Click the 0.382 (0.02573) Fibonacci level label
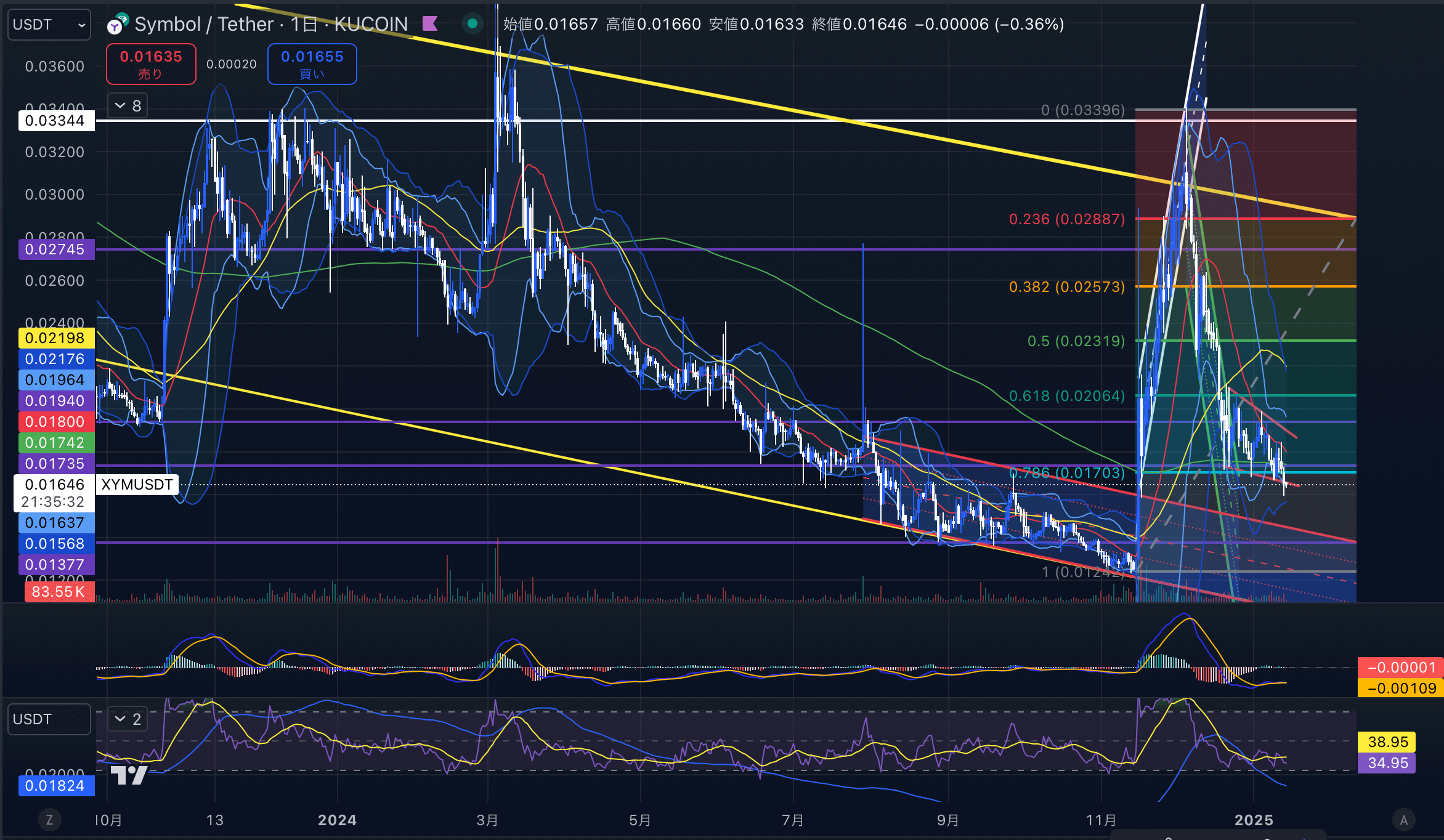 point(1067,287)
